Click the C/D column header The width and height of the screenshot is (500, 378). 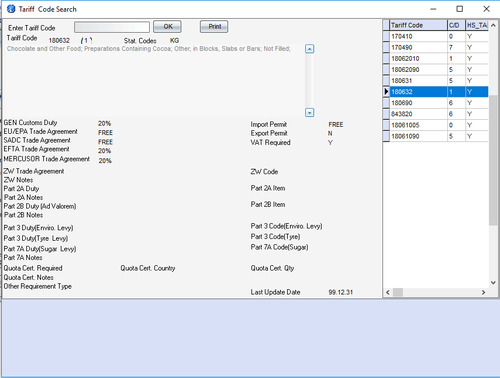(x=456, y=25)
